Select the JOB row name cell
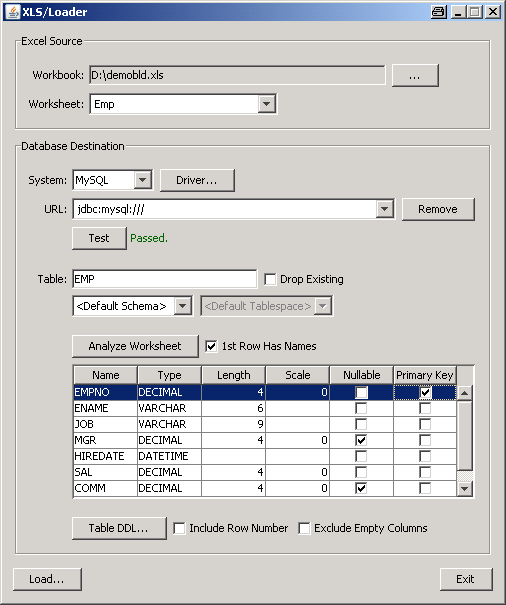This screenshot has width=506, height=605. (105, 424)
